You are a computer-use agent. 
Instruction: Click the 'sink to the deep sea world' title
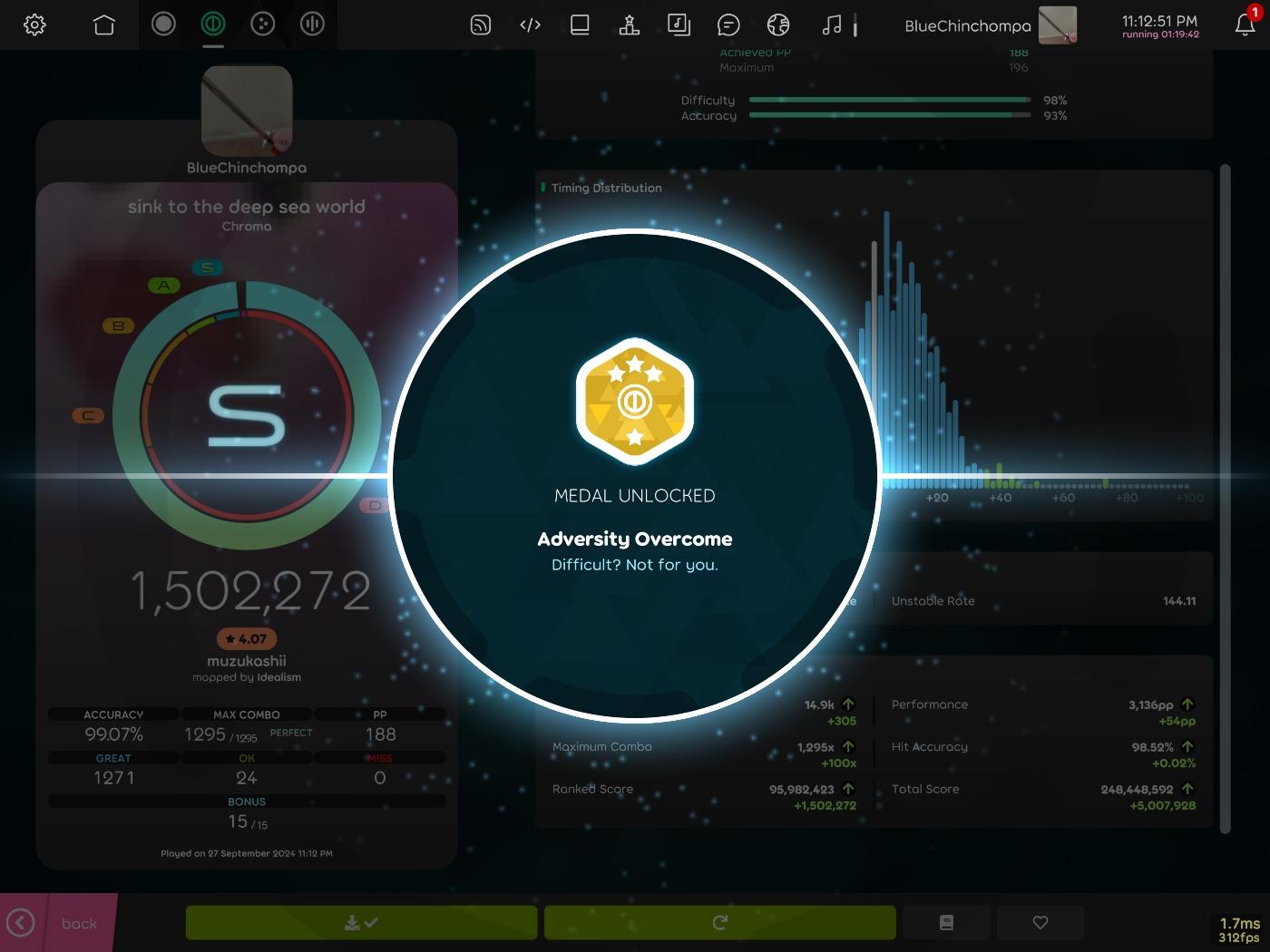247,207
